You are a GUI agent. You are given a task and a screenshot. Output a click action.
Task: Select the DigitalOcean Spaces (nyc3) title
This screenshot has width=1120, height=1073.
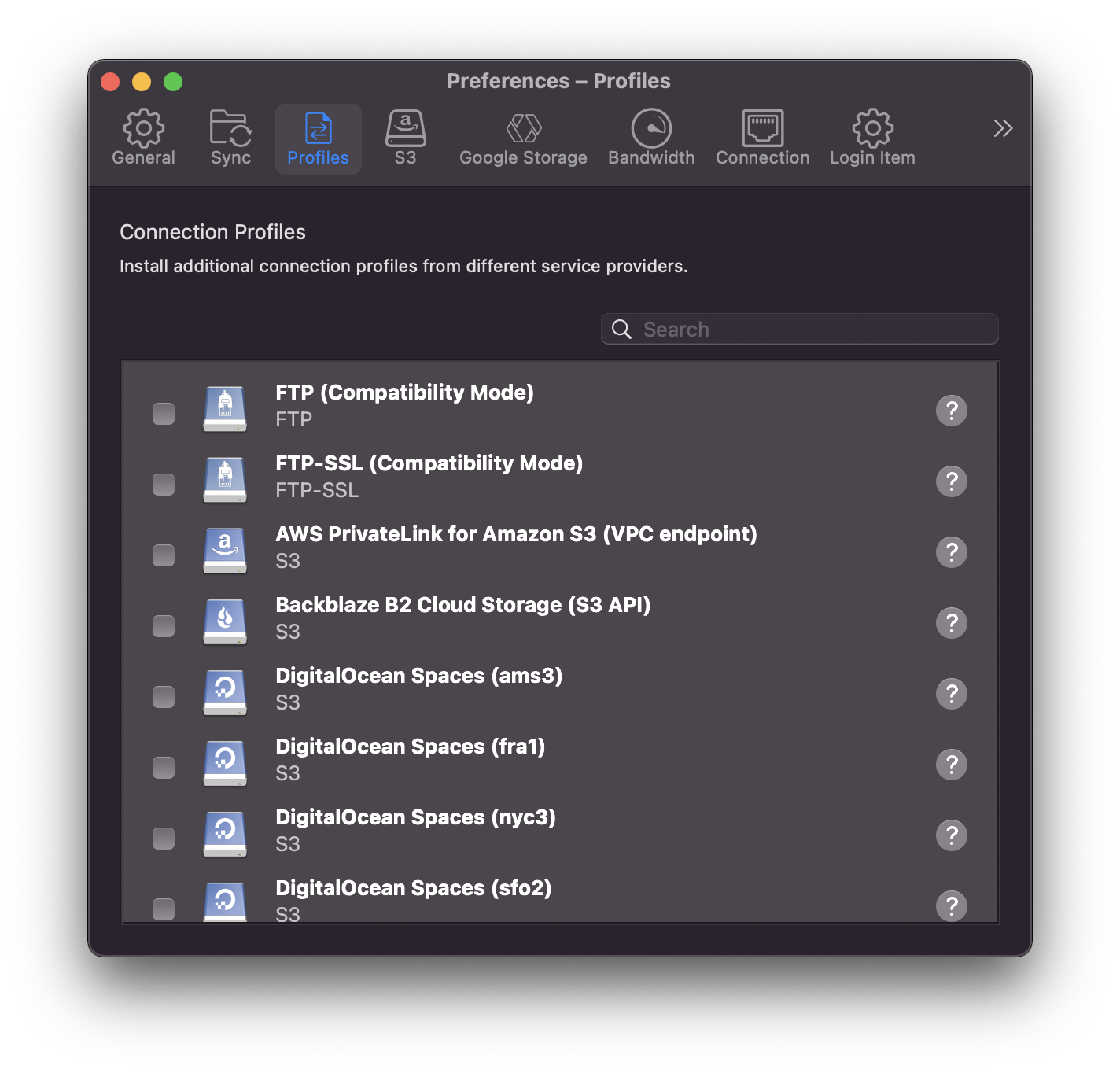(416, 817)
